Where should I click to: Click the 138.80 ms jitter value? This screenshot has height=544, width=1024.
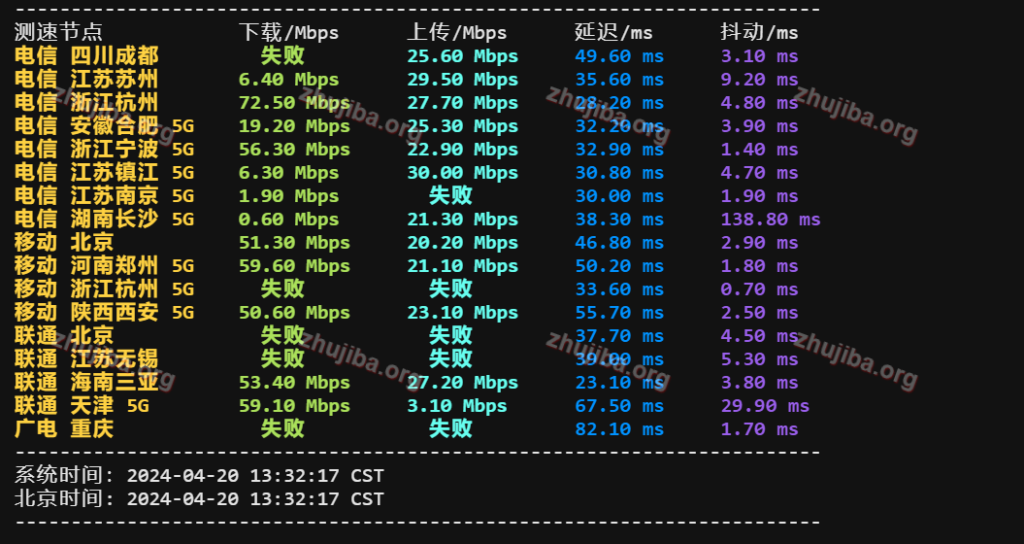coord(770,219)
